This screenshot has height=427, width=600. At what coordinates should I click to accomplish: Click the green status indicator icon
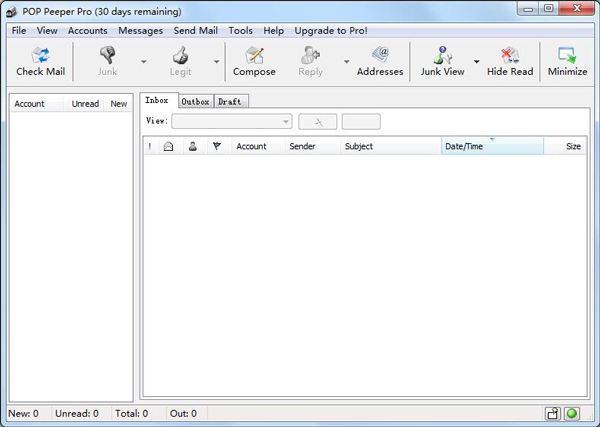[x=572, y=414]
